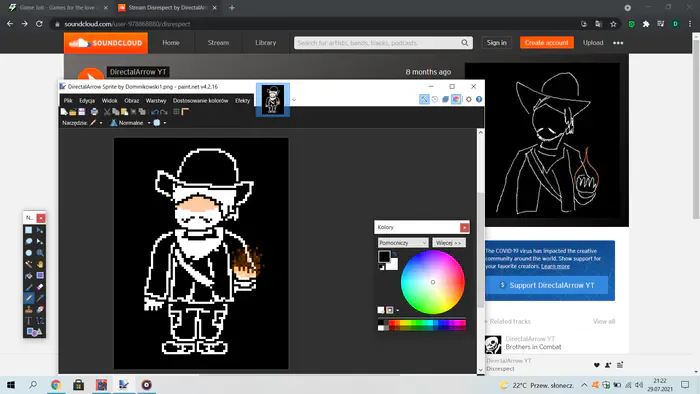Click the secondary white color swatch
Viewport: 700px width, 394px height.
point(393,264)
